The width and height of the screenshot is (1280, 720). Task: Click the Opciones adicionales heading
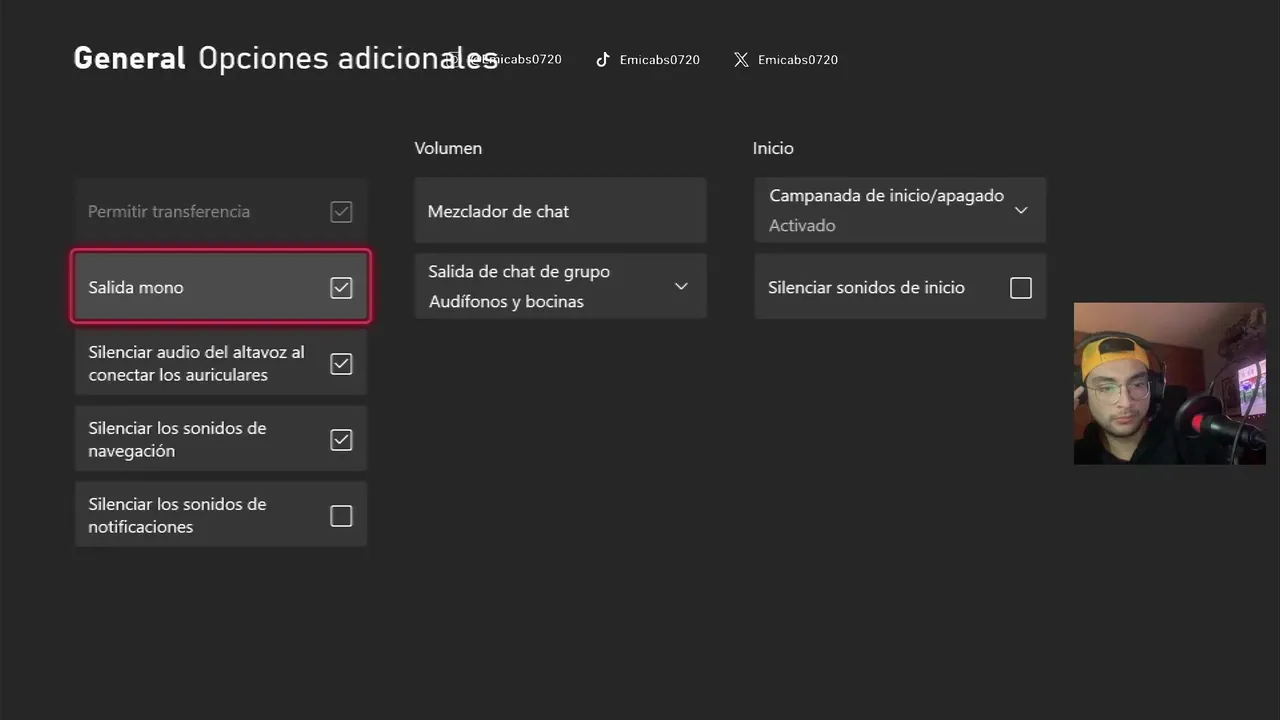point(347,58)
